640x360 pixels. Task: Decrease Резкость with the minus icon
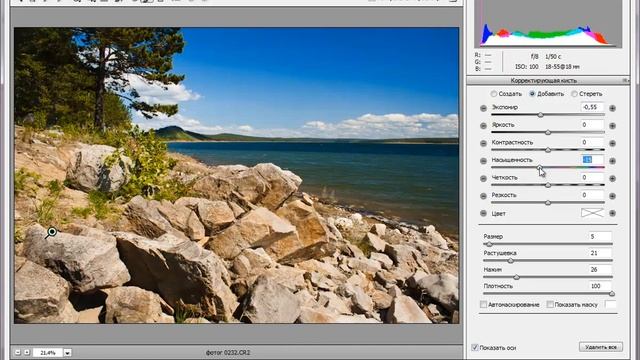483,196
